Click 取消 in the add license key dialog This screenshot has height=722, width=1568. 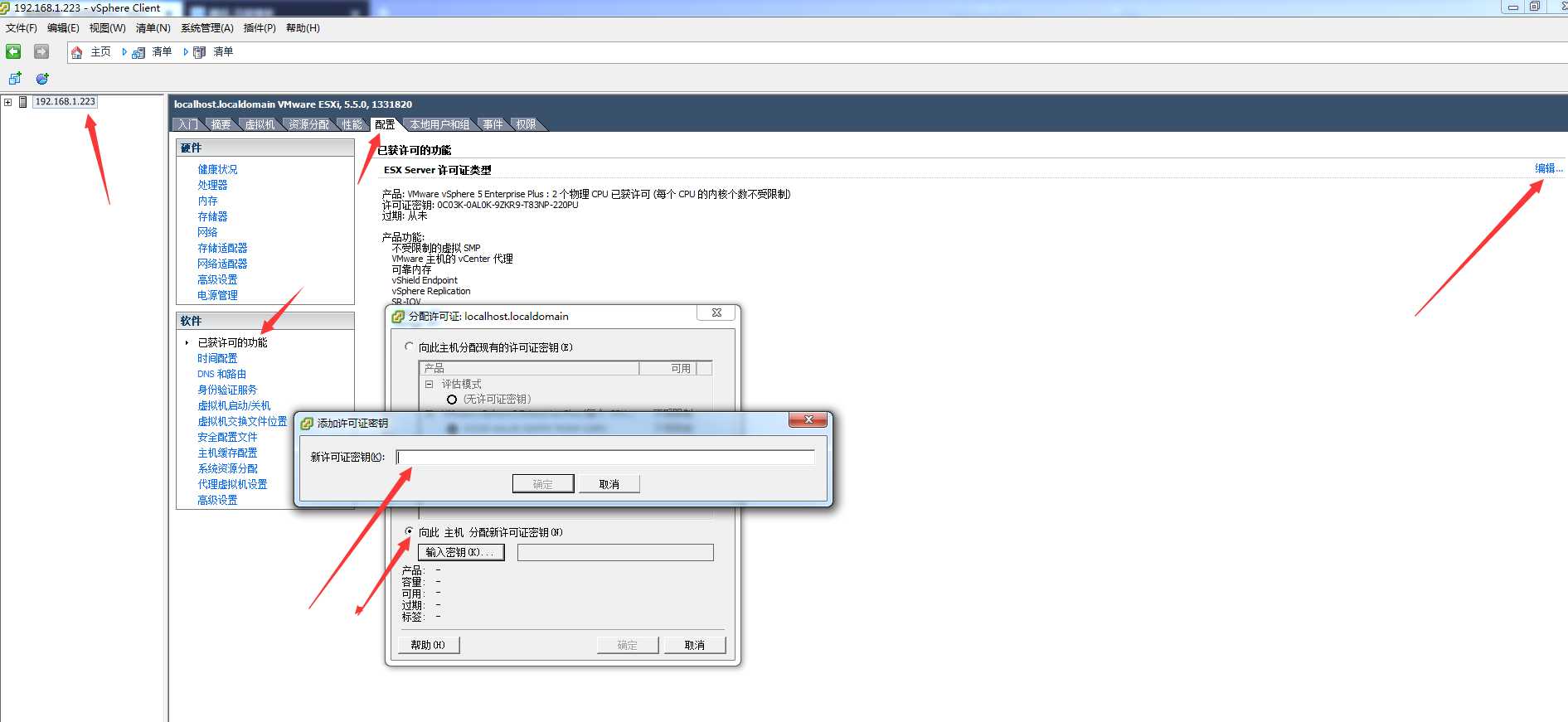tap(609, 484)
